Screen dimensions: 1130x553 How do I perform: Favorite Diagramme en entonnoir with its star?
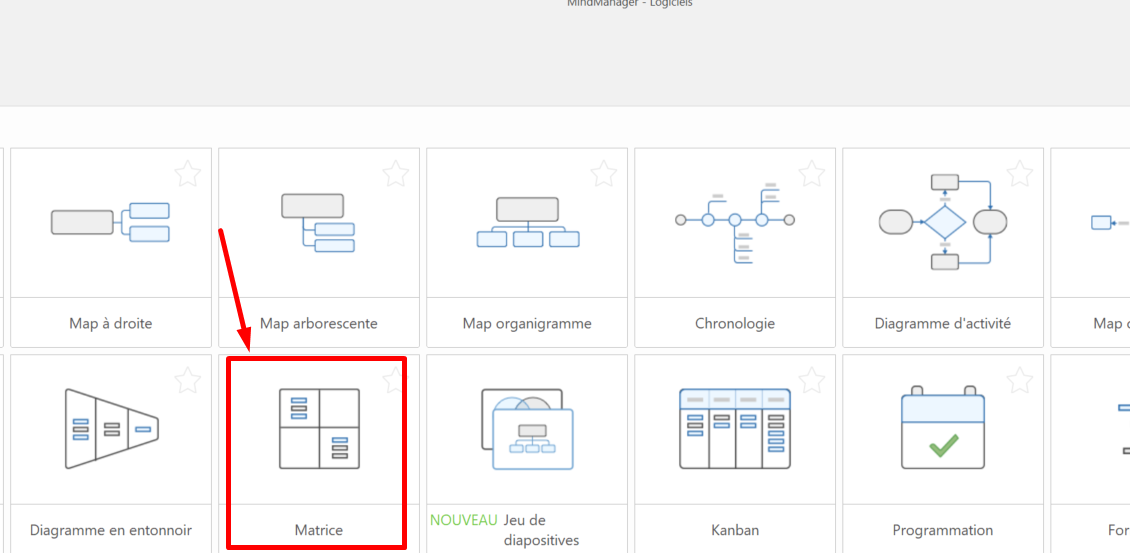point(188,380)
